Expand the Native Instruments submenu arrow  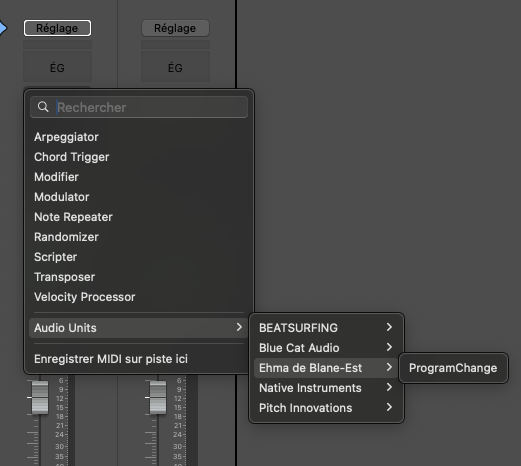[x=389, y=387]
